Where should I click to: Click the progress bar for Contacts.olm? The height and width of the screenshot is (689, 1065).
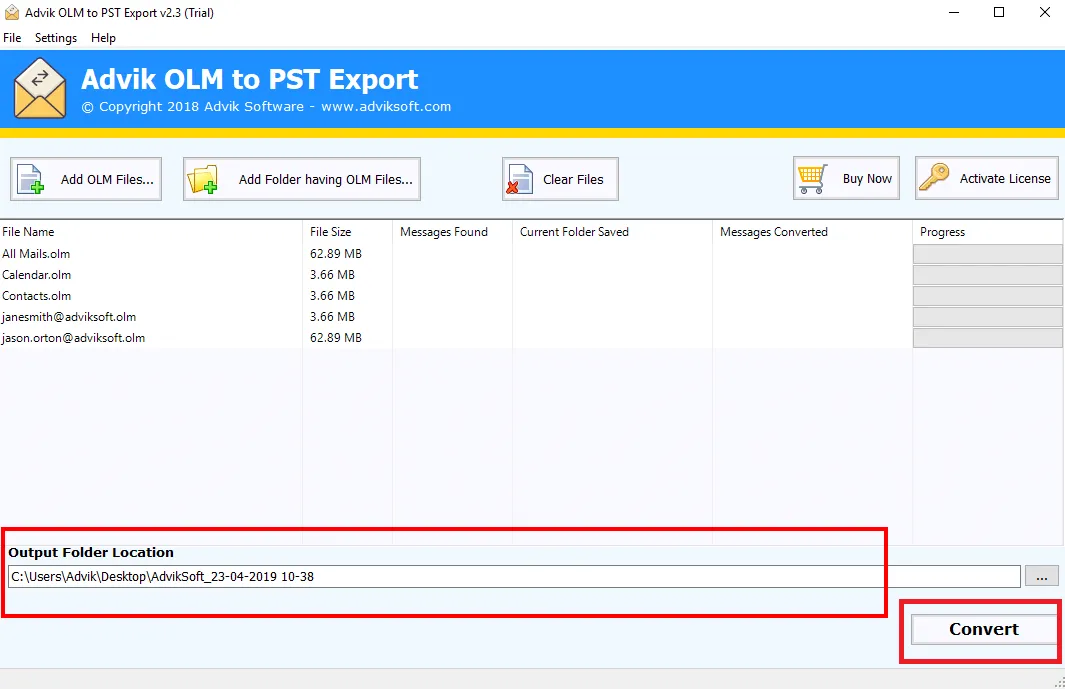(988, 296)
